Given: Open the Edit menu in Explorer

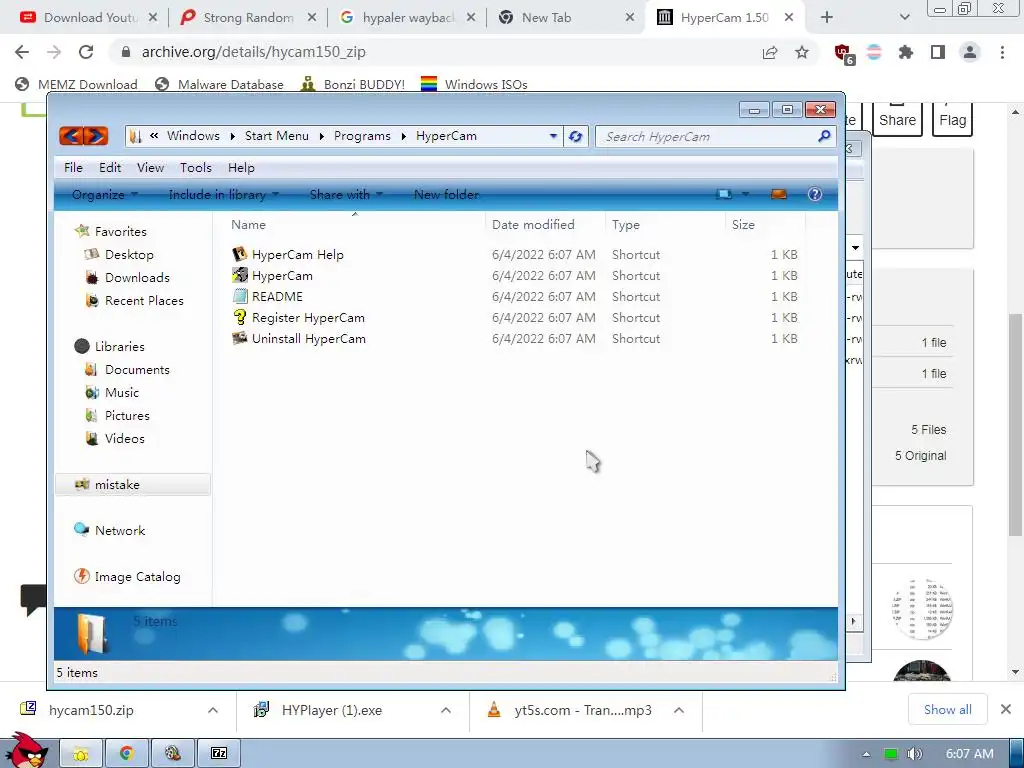Looking at the screenshot, I should [x=110, y=167].
